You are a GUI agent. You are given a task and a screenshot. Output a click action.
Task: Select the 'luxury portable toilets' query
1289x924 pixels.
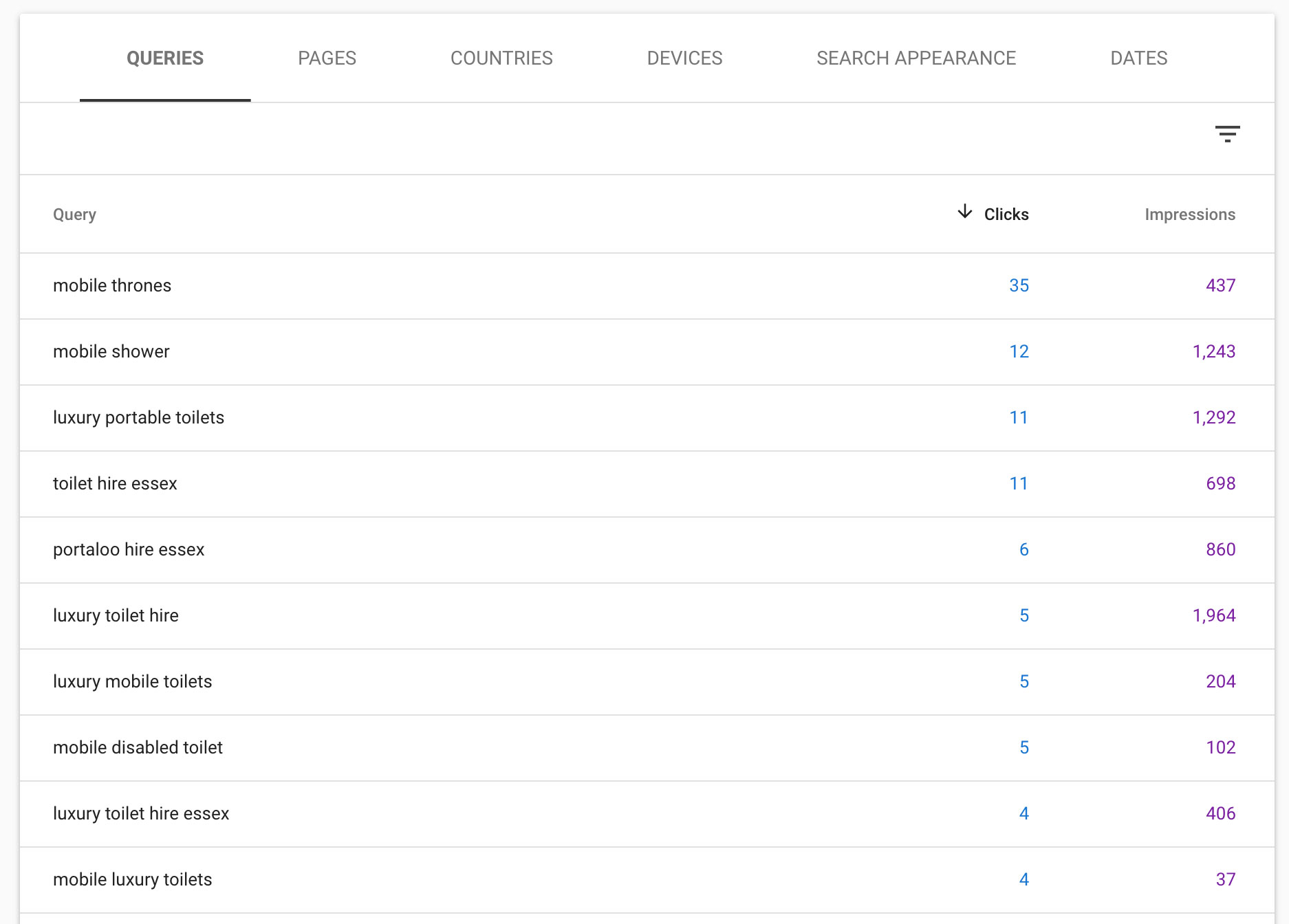point(138,417)
